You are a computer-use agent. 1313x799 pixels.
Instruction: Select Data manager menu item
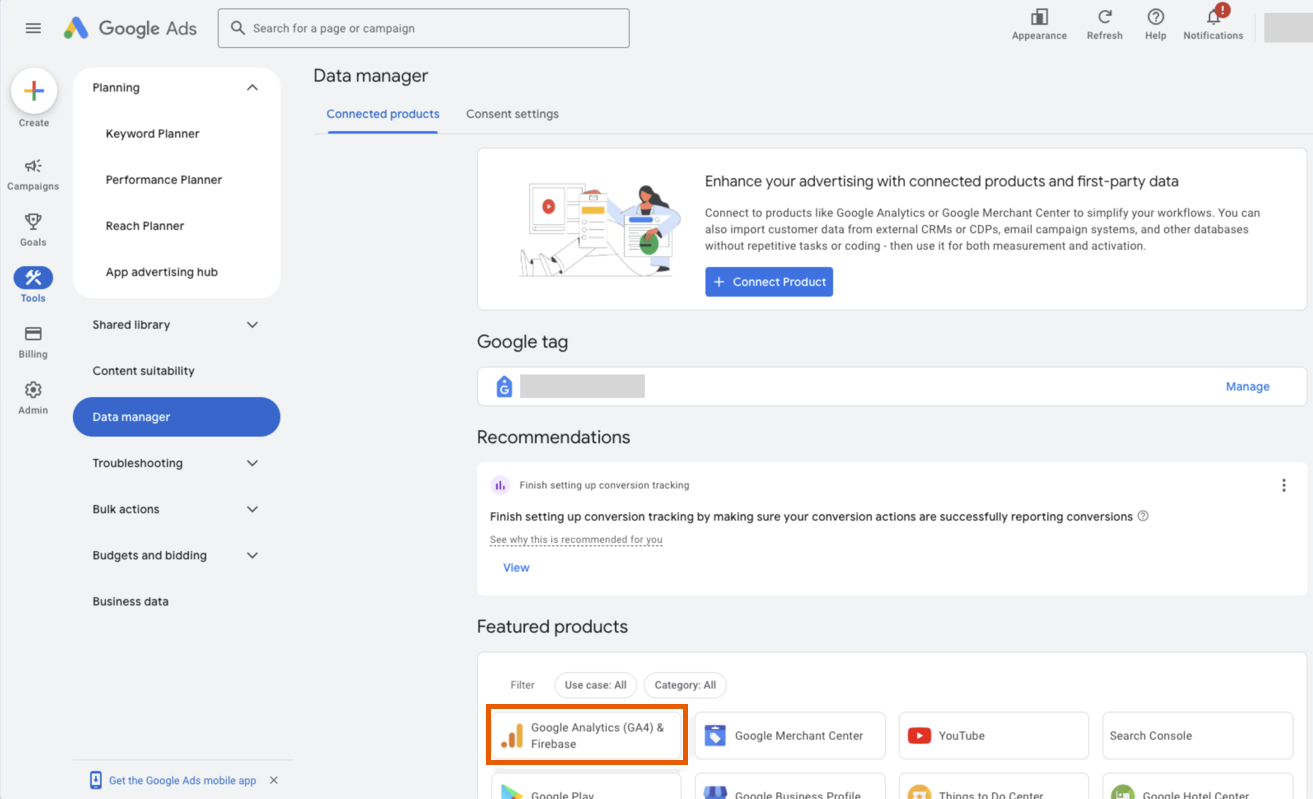tap(176, 417)
